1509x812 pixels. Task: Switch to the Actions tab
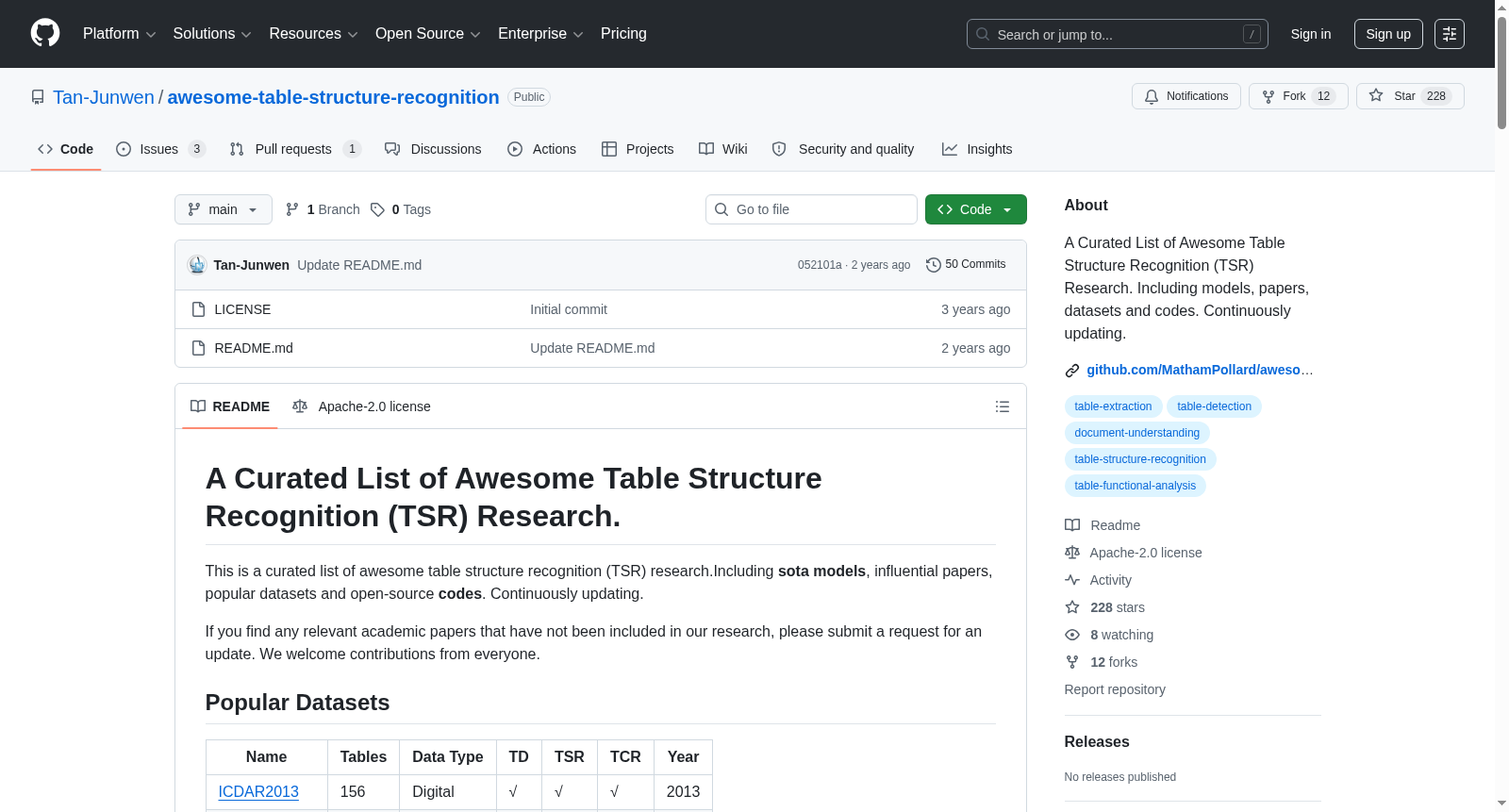(x=541, y=149)
